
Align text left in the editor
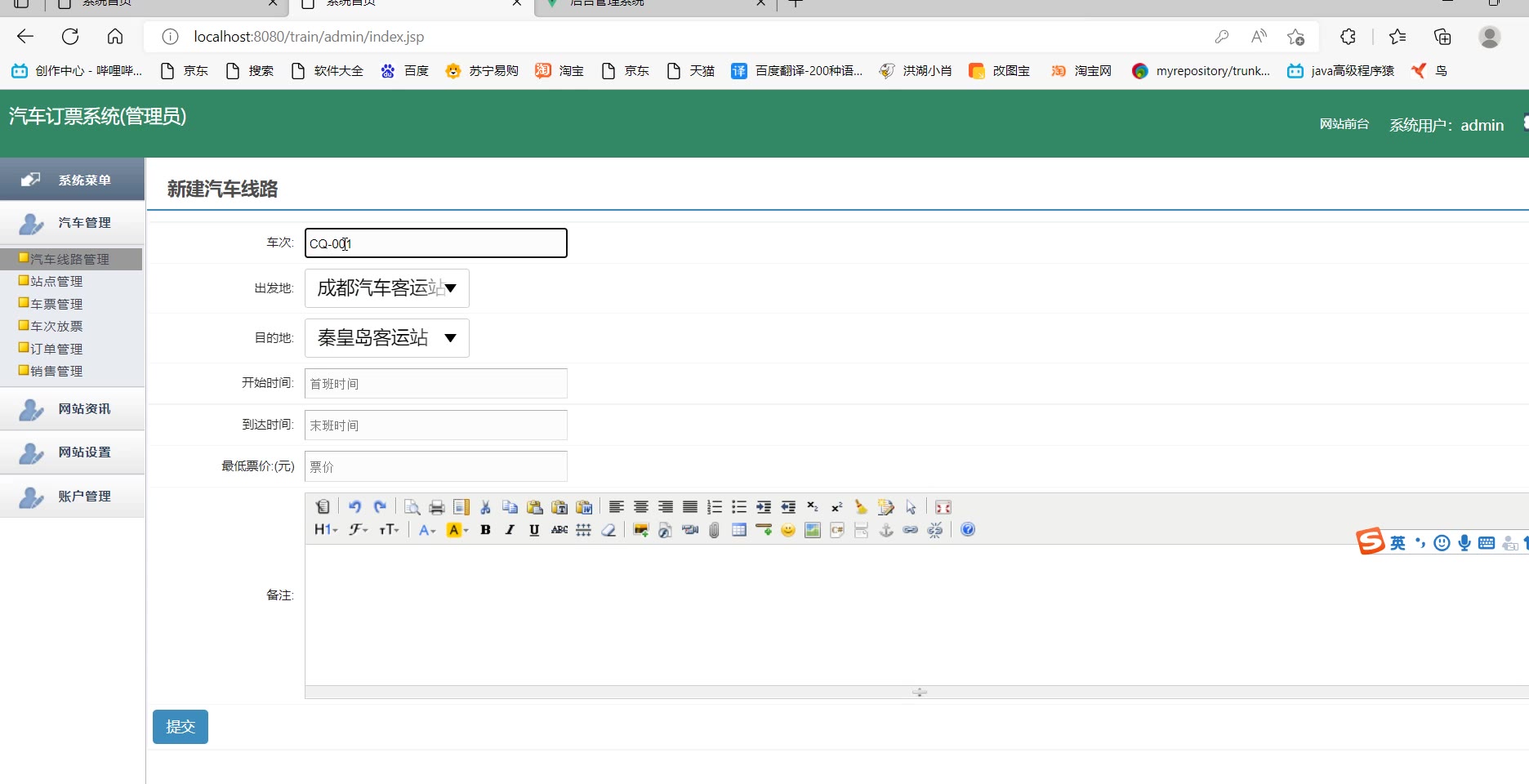[617, 507]
